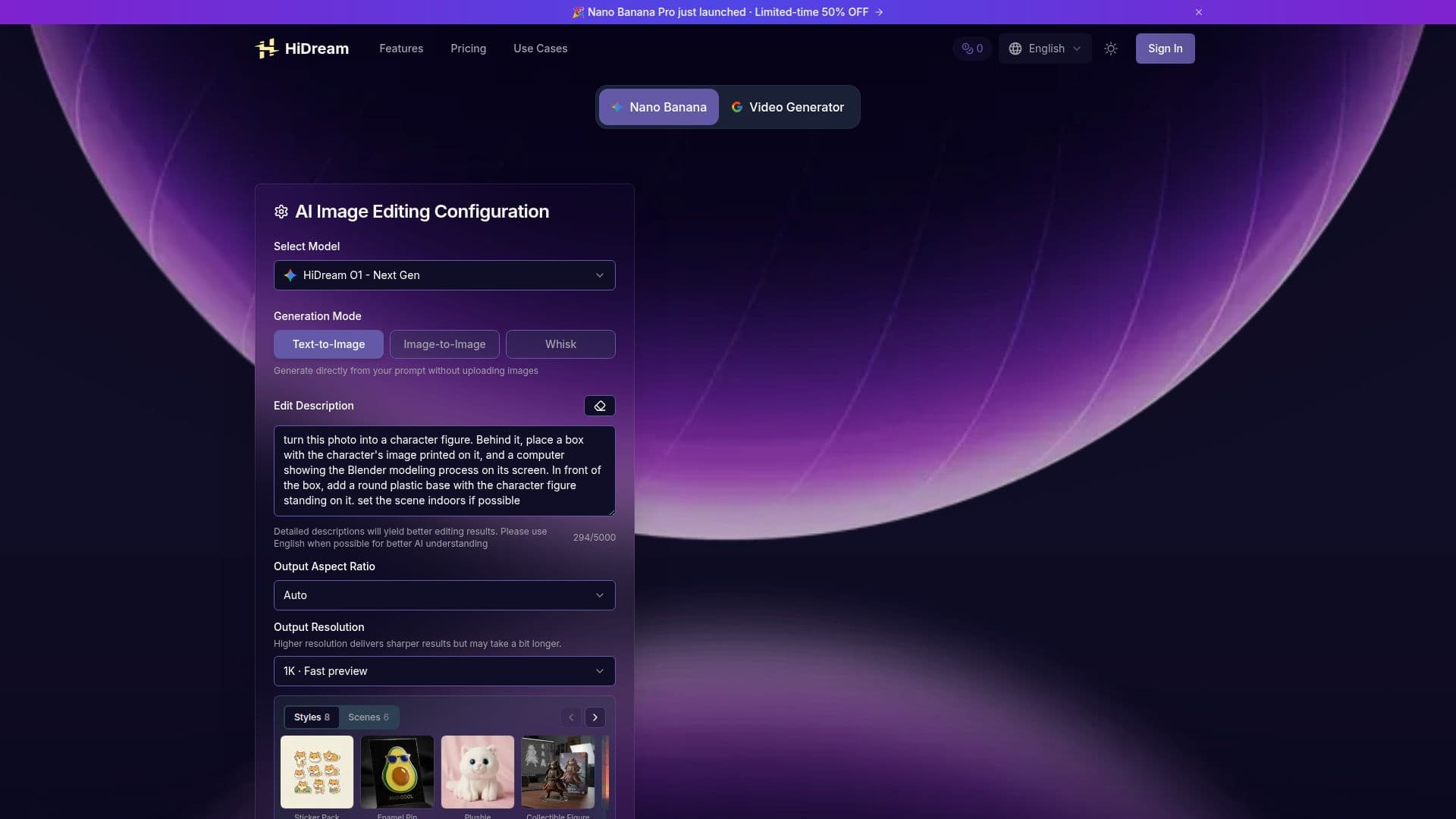
Task: Switch to the Nano Banana tab
Action: (659, 107)
